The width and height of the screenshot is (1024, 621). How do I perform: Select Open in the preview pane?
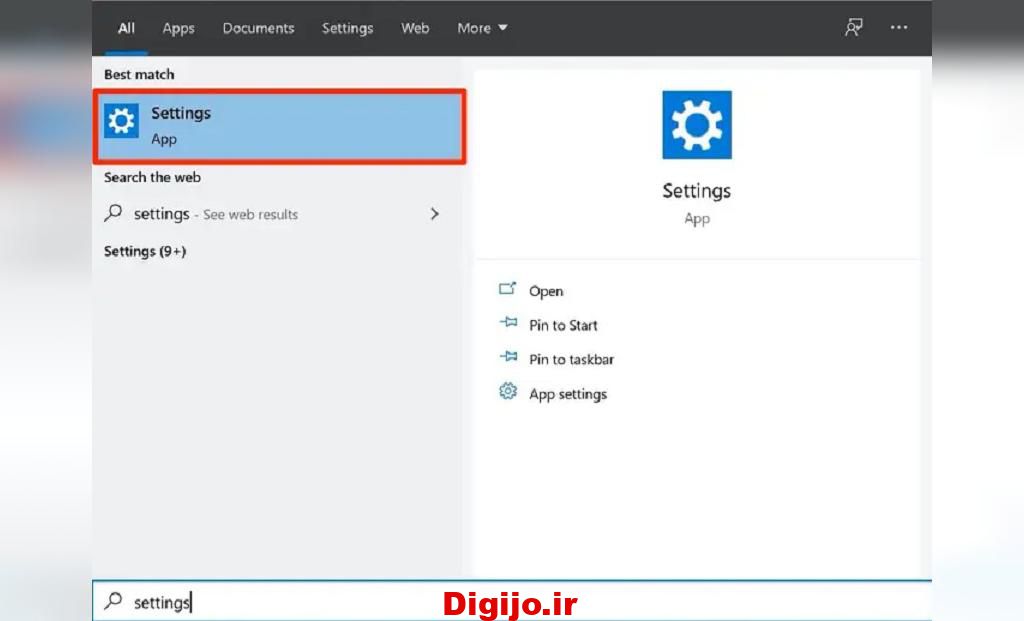click(546, 291)
